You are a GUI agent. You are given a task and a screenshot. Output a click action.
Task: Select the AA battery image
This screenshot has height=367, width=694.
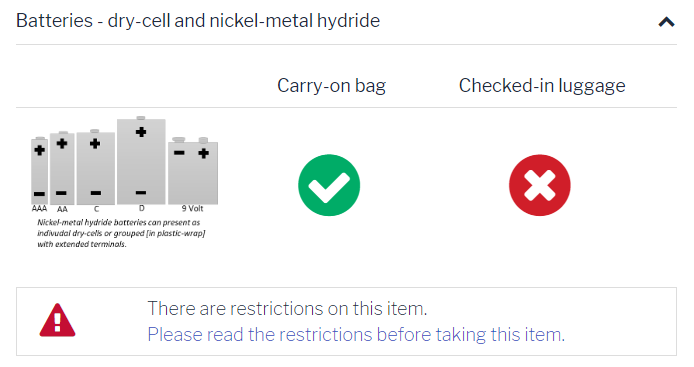(x=62, y=168)
